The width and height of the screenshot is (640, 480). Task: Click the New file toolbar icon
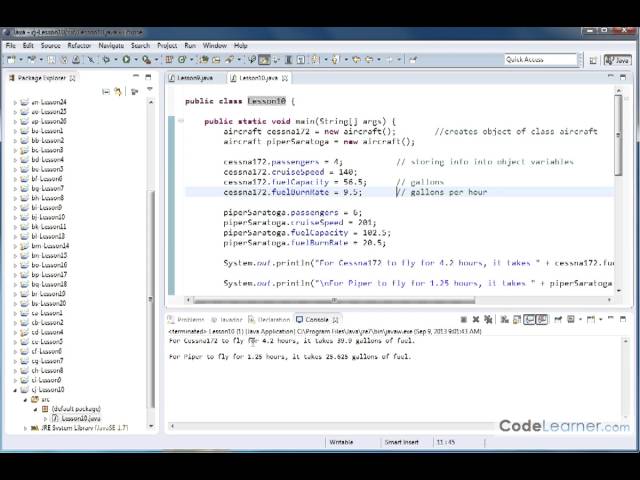[x=11, y=60]
